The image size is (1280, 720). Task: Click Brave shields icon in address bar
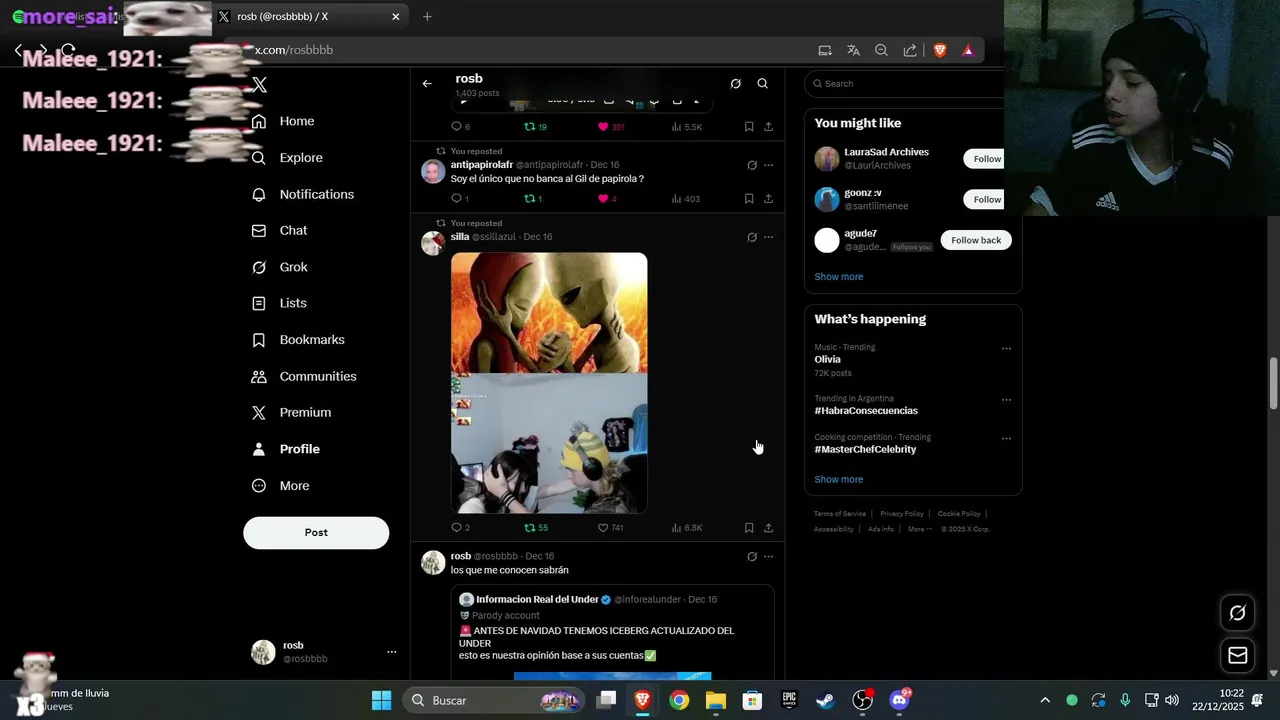point(940,50)
